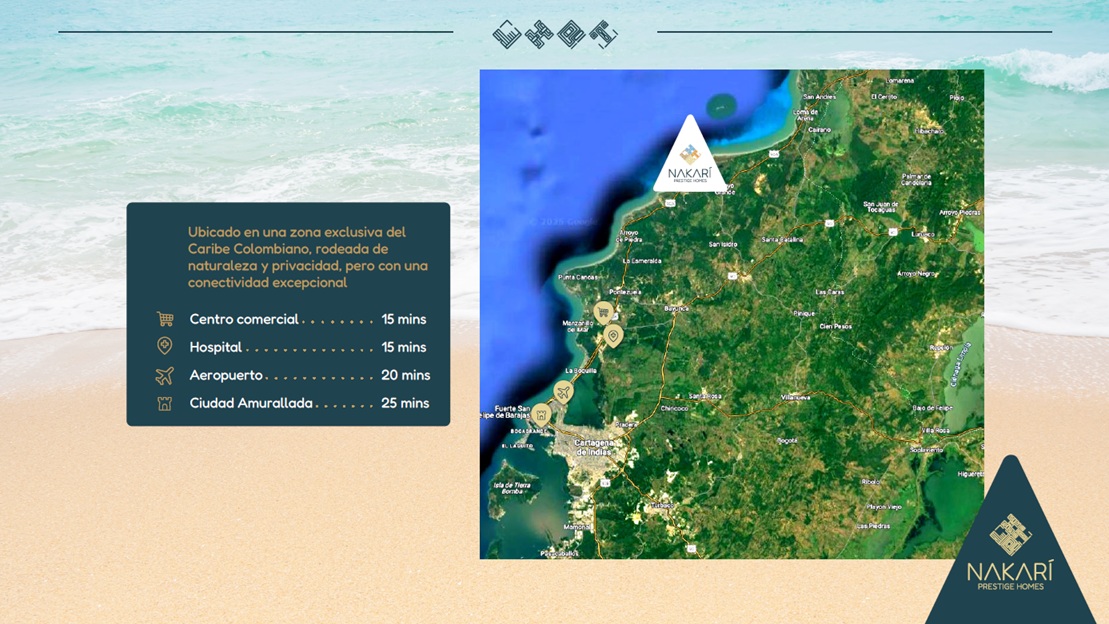Screen dimensions: 1109x624
Task: Click the "Arroyo de Piedra" map label
Action: coord(630,236)
